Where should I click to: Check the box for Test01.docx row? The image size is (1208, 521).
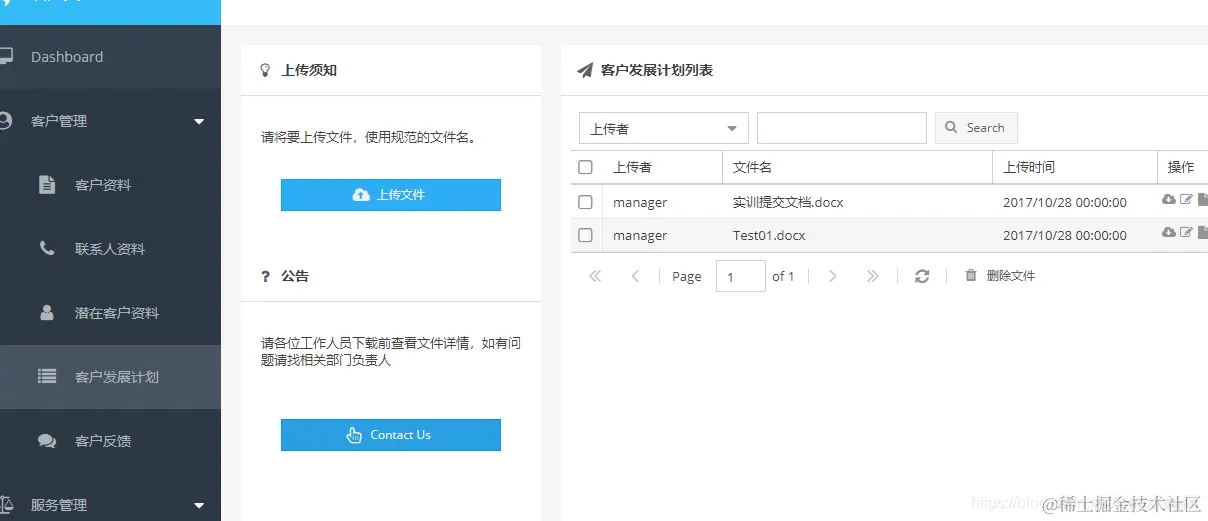pyautogui.click(x=586, y=235)
